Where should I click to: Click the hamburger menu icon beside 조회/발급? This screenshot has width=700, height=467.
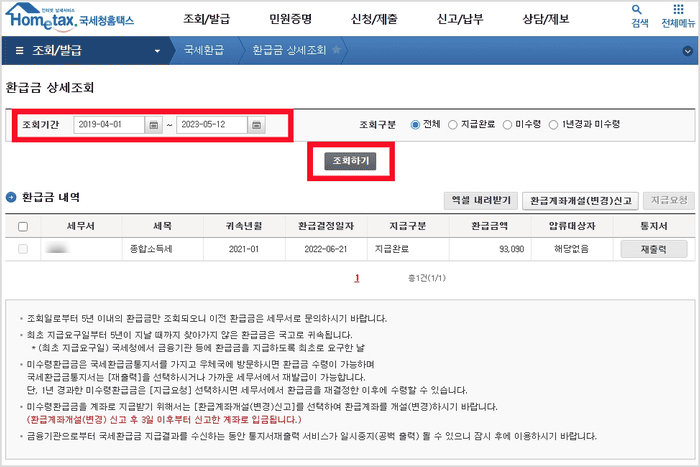(20, 50)
